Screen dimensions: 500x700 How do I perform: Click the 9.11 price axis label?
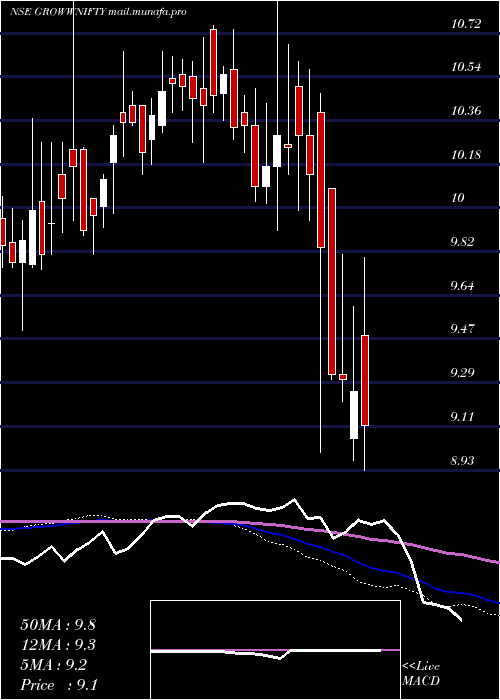464,417
